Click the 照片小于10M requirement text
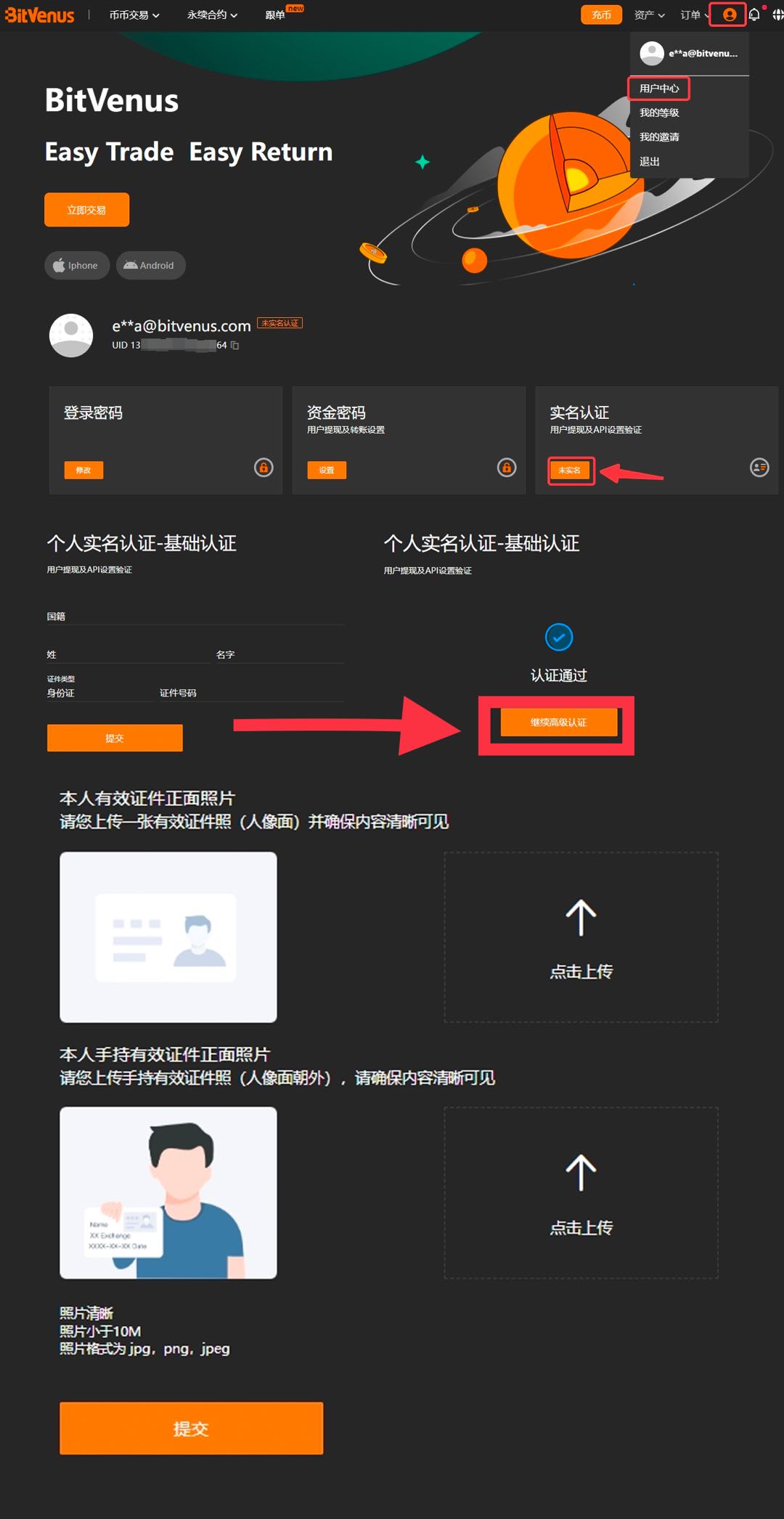Screen dimensions: 784x1519 pos(100,1331)
